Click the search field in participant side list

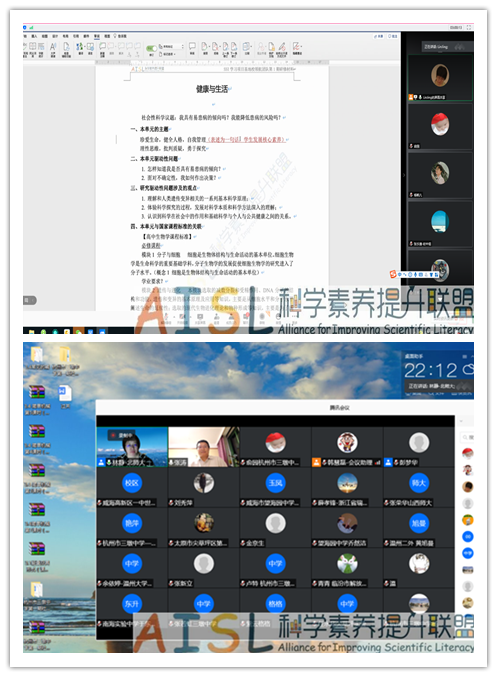tap(468, 437)
